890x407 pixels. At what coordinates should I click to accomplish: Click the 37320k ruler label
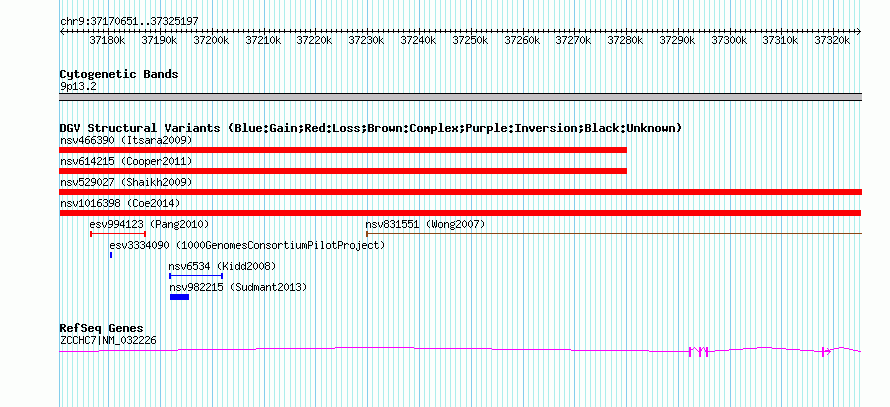coord(833,40)
